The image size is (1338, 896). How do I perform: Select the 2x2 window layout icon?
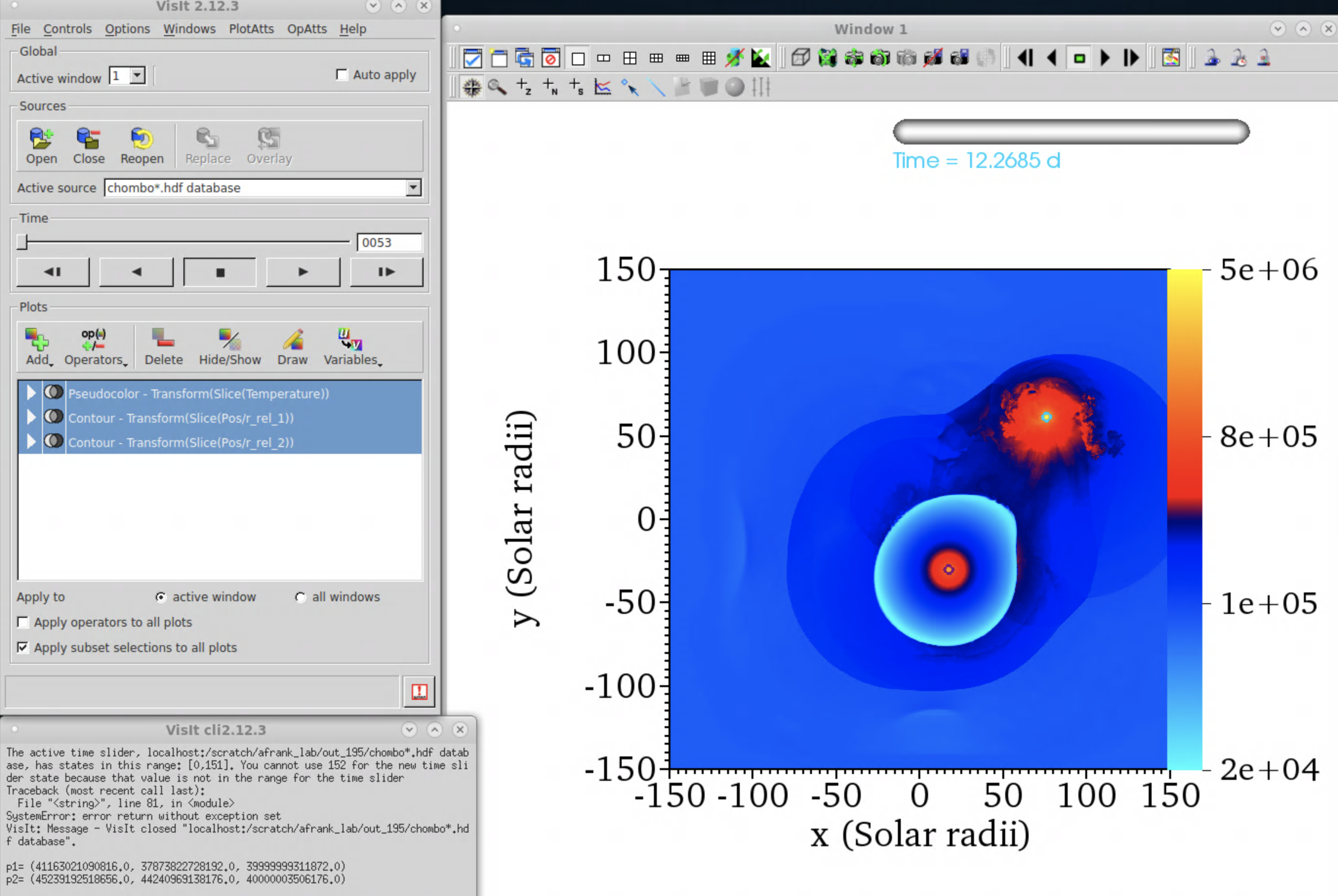tap(629, 58)
